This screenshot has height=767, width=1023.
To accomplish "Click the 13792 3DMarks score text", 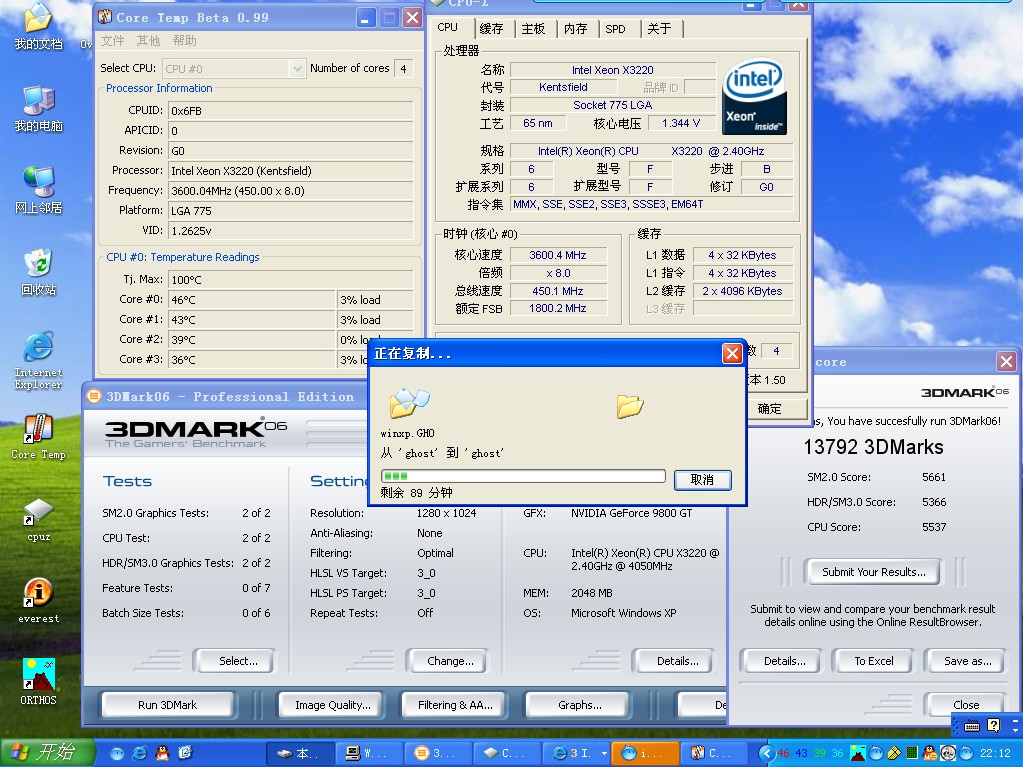I will point(873,447).
